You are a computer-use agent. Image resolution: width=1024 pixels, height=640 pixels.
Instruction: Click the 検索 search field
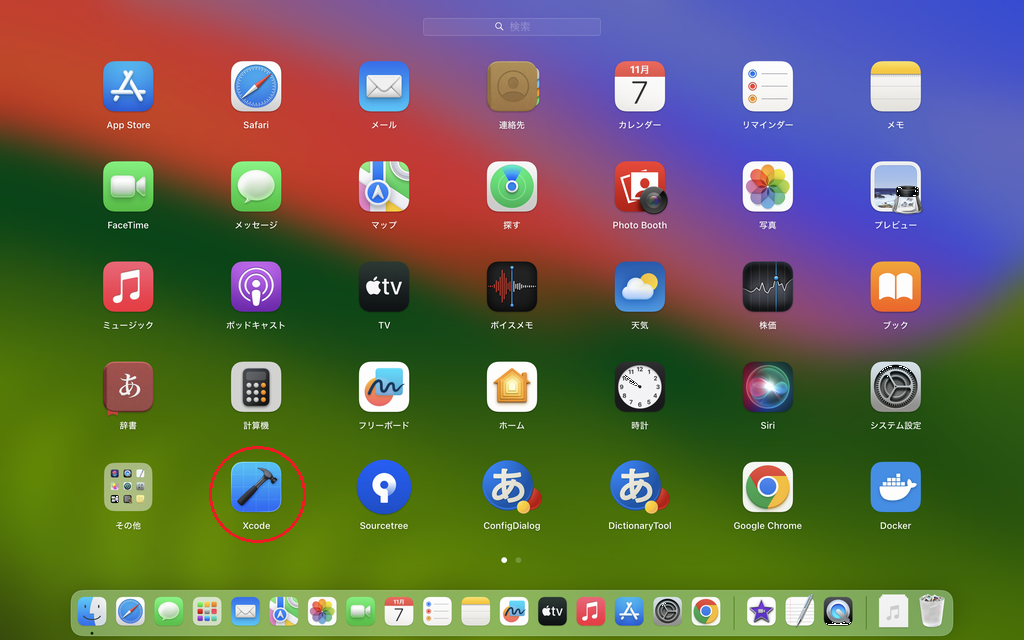pyautogui.click(x=512, y=27)
